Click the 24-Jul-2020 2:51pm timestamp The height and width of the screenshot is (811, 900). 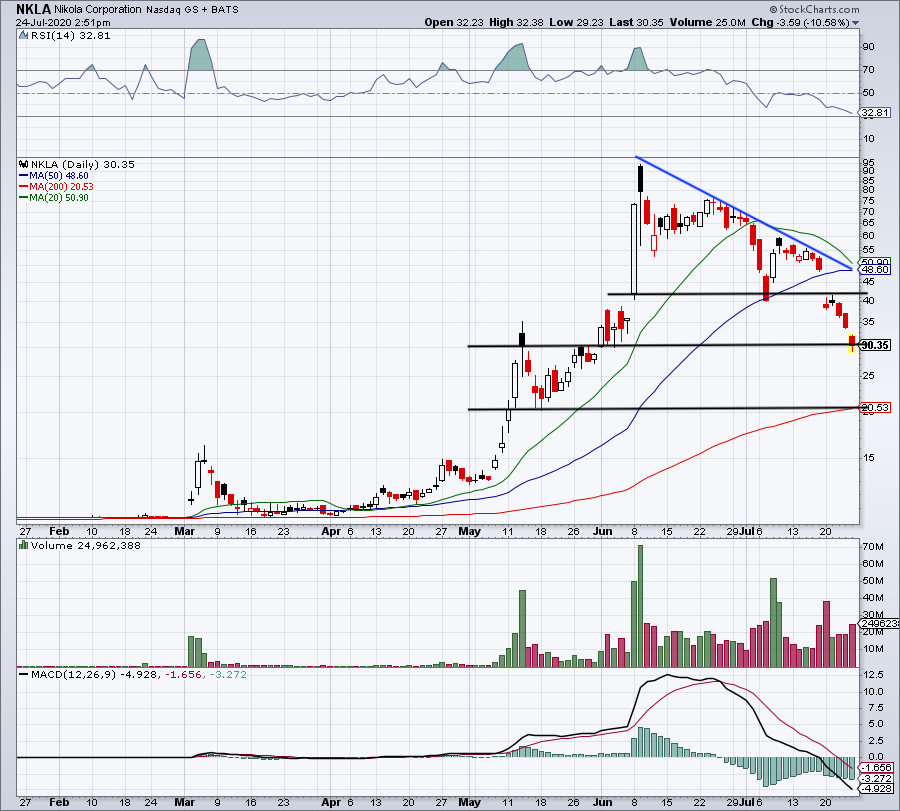63,23
